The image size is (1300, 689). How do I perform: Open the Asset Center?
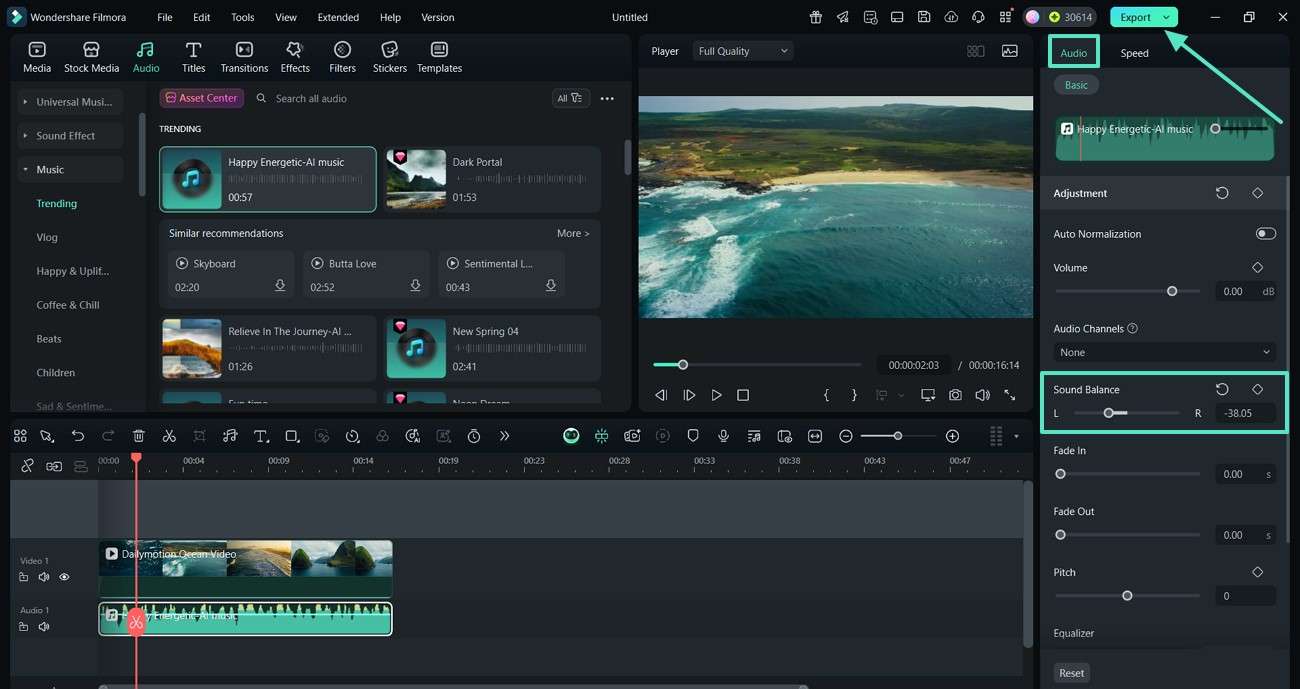click(x=202, y=98)
